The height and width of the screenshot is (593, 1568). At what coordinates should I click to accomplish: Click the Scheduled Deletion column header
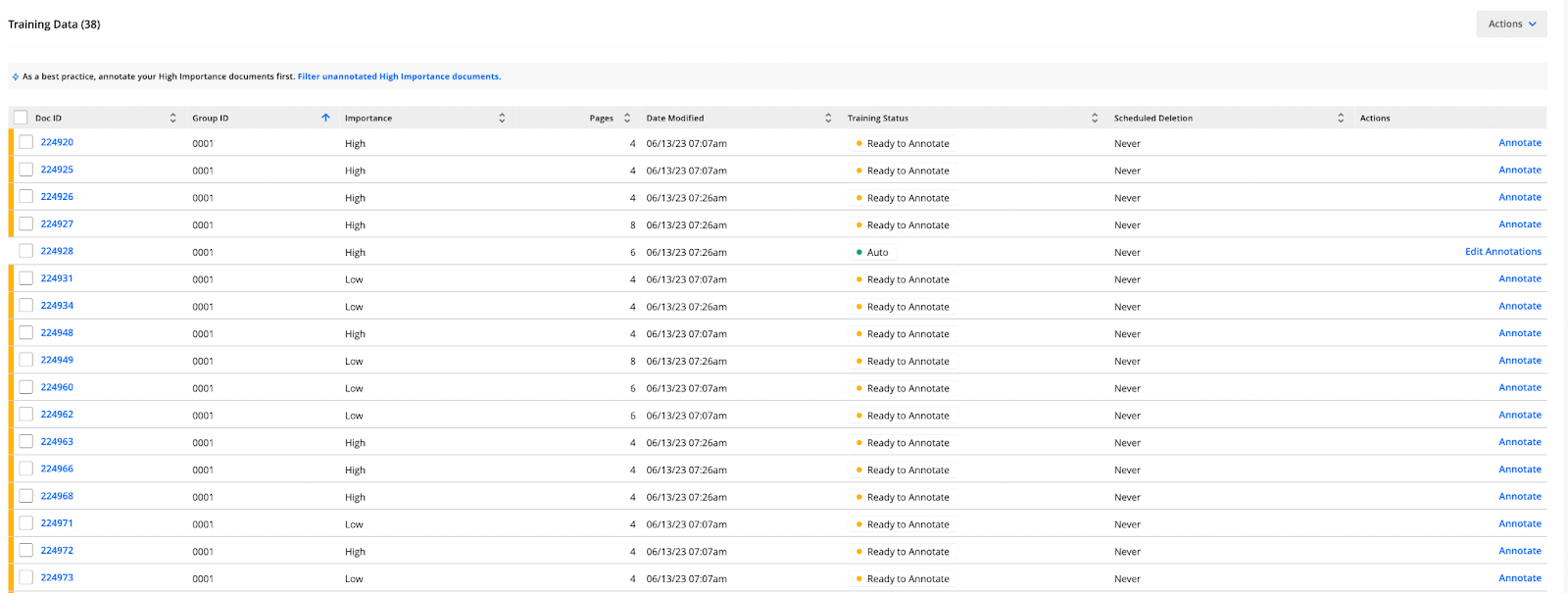point(1153,119)
